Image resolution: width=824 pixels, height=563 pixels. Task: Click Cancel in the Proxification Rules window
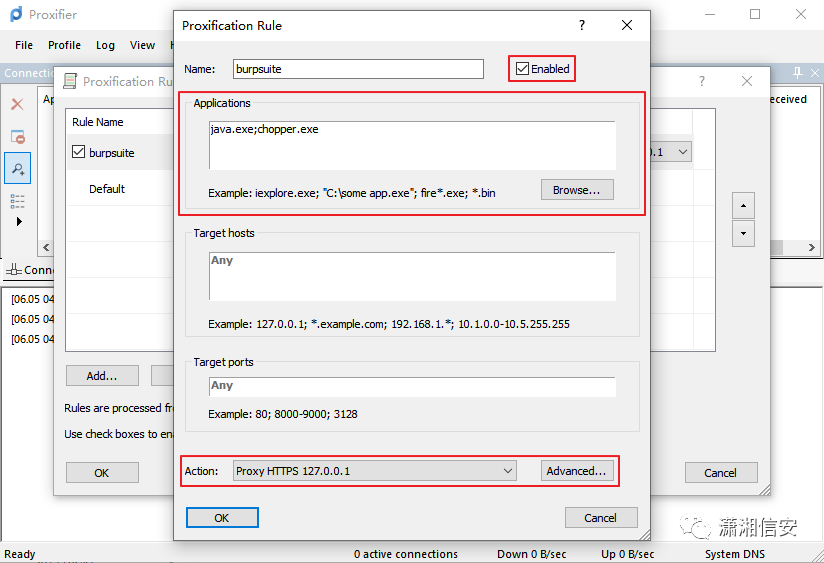pyautogui.click(x=720, y=473)
